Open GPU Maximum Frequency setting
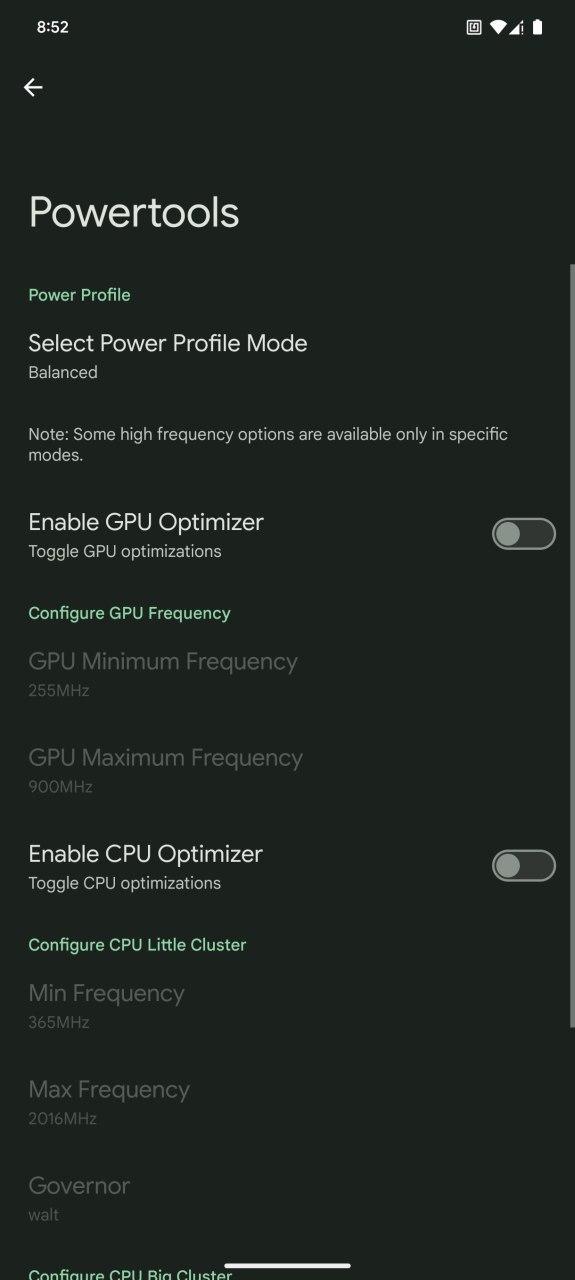Viewport: 575px width, 1280px height. point(287,770)
